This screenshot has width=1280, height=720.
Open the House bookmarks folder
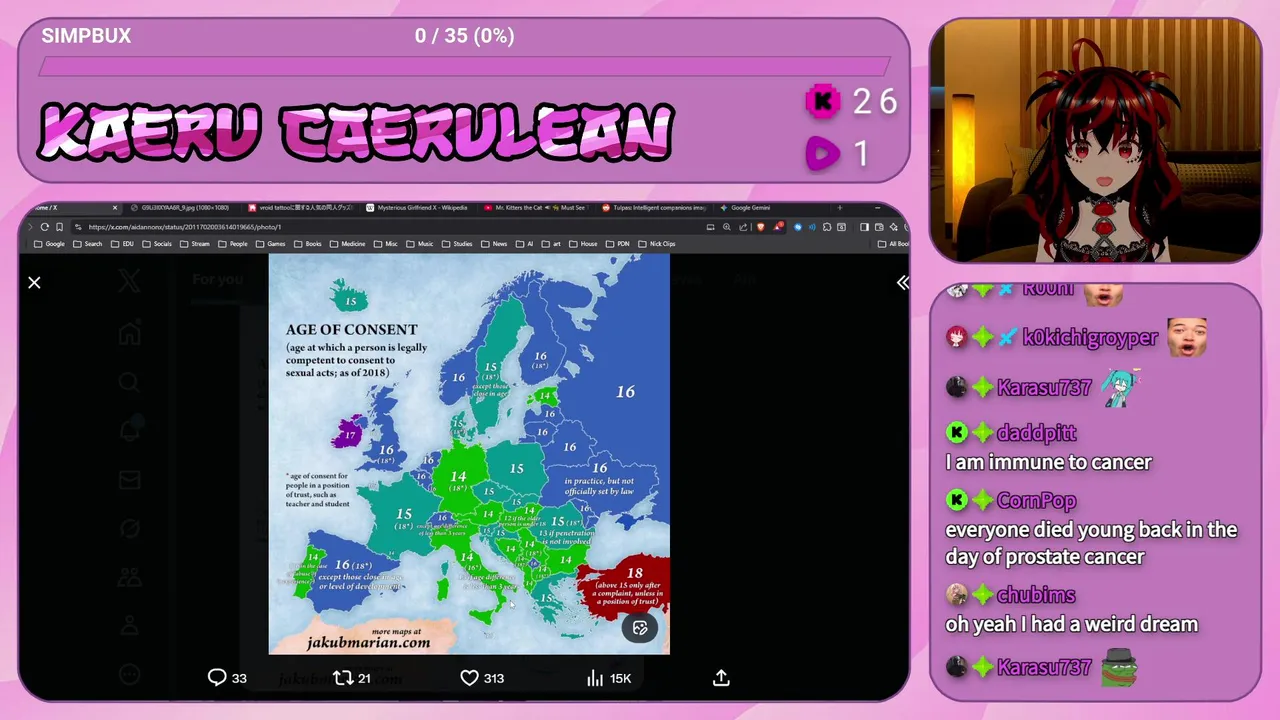583,244
